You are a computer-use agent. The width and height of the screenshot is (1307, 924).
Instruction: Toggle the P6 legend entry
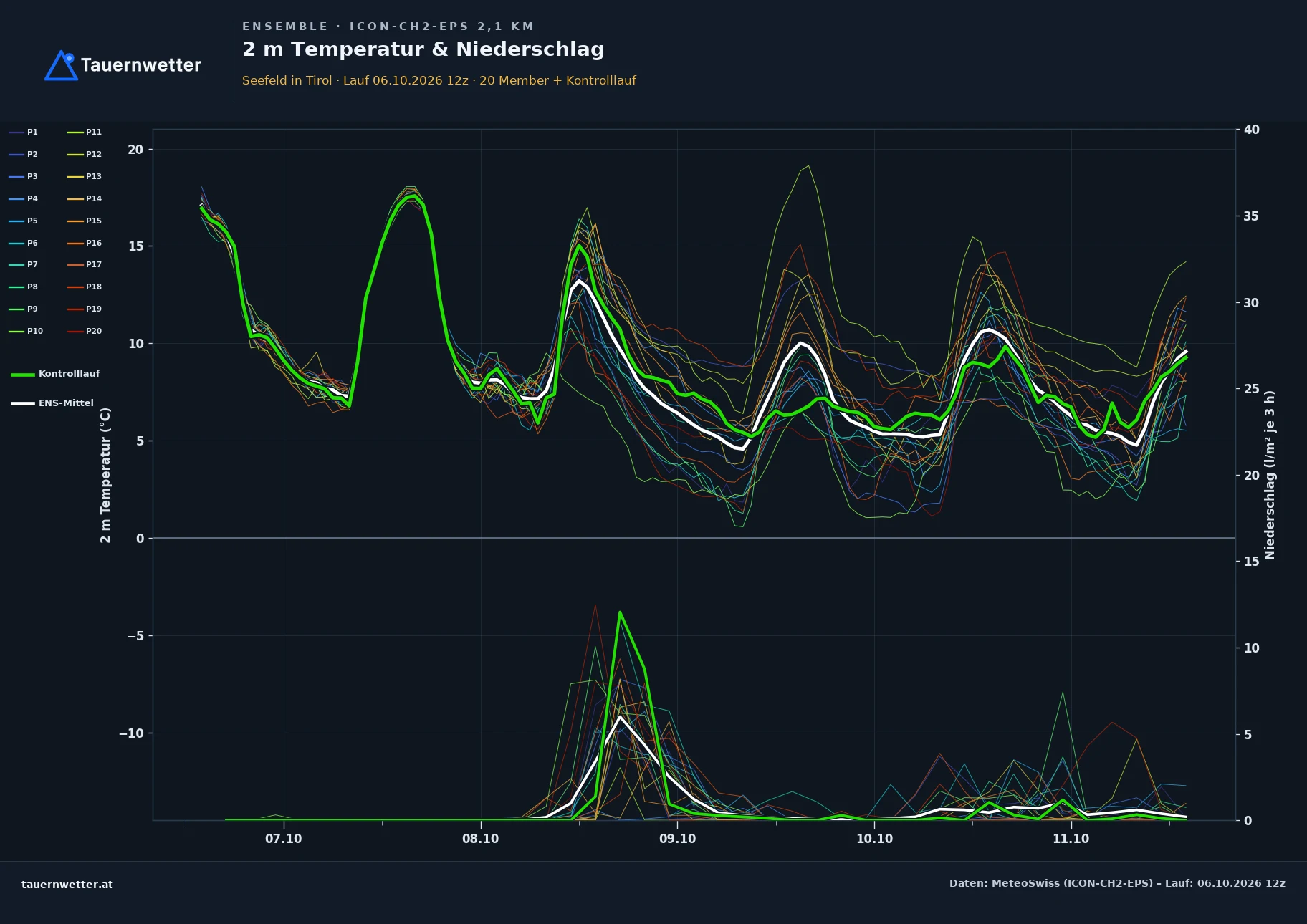(23, 243)
